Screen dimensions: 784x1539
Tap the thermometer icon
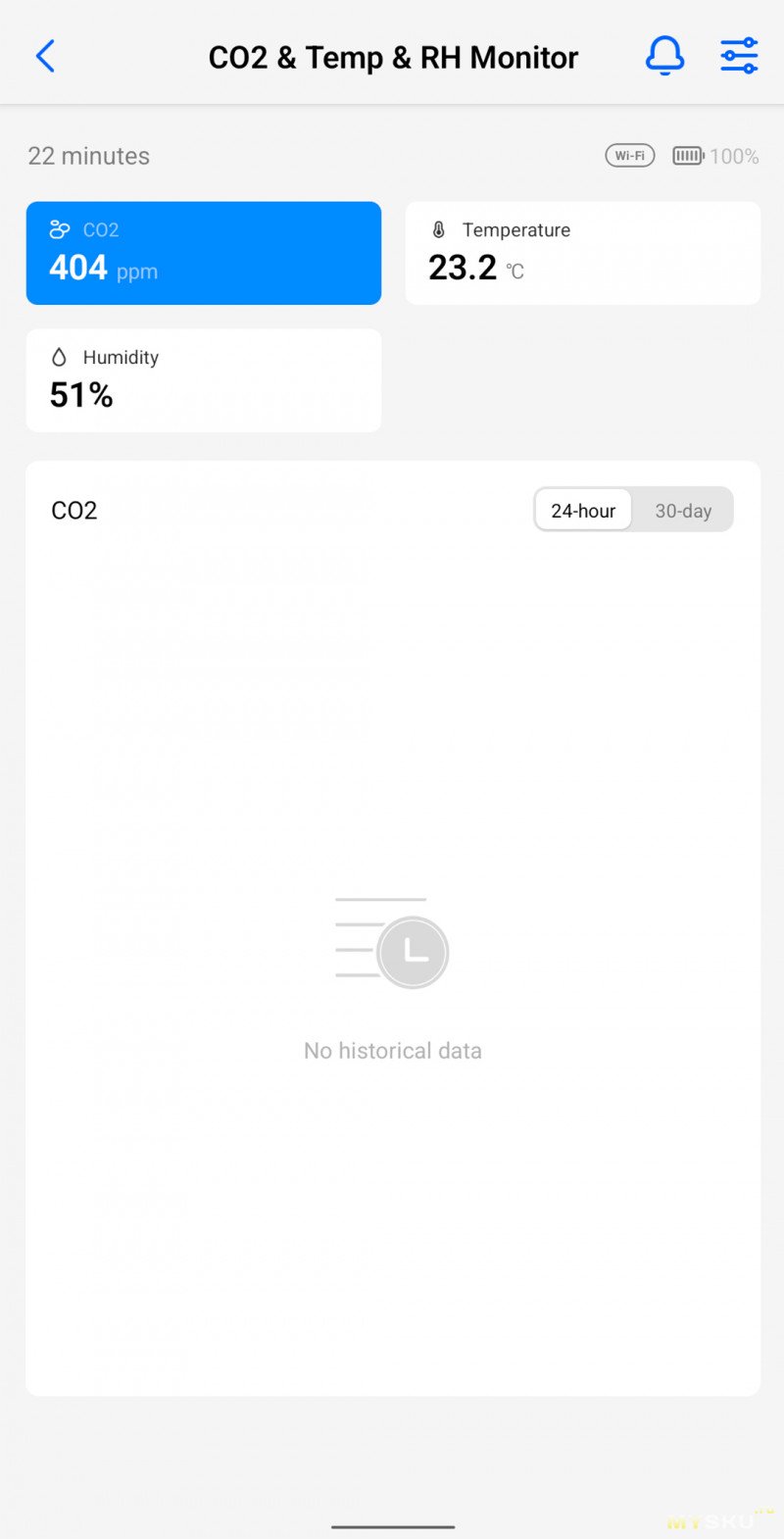[439, 229]
